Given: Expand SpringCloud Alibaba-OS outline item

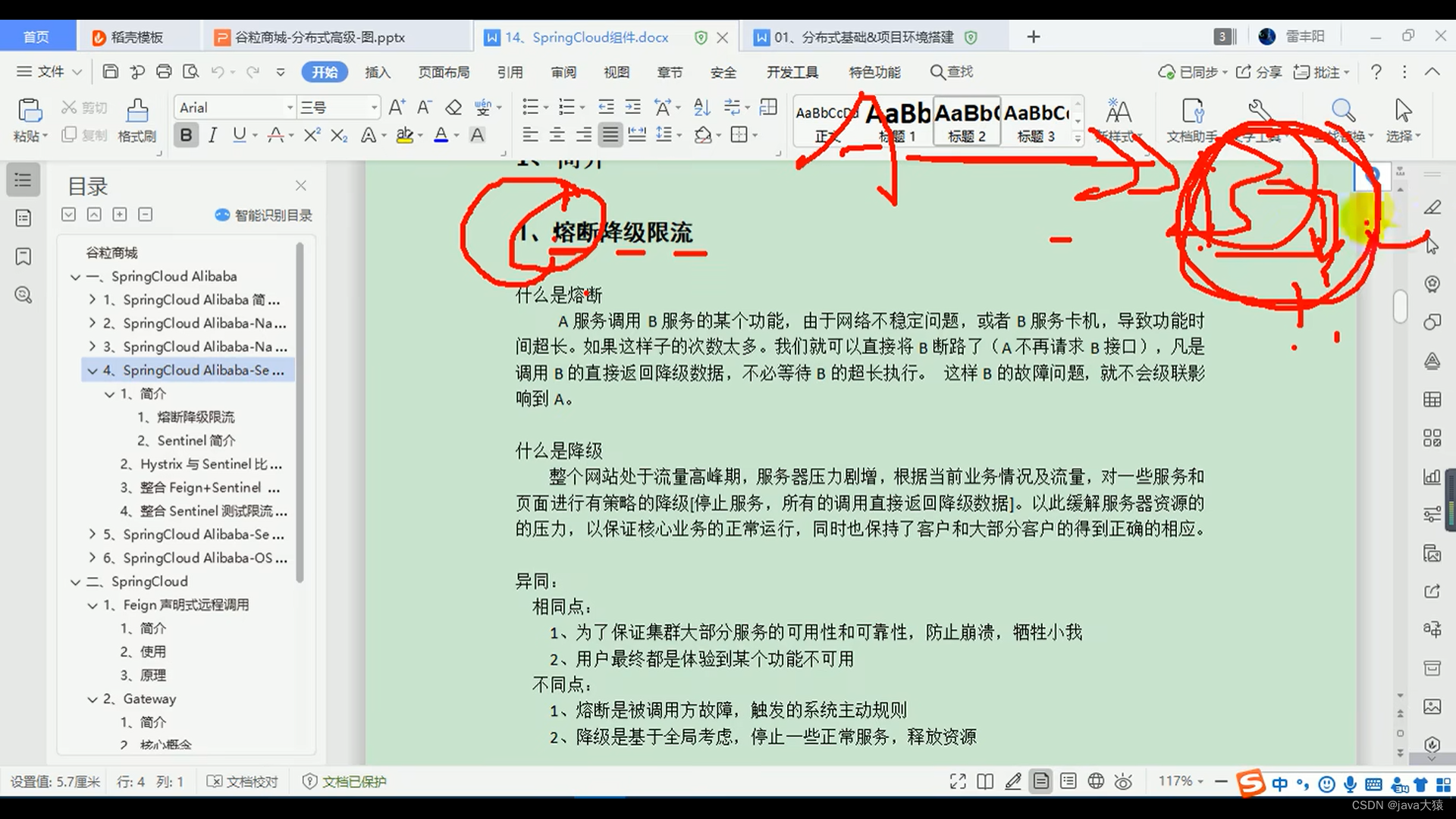Looking at the screenshot, I should pyautogui.click(x=93, y=557).
